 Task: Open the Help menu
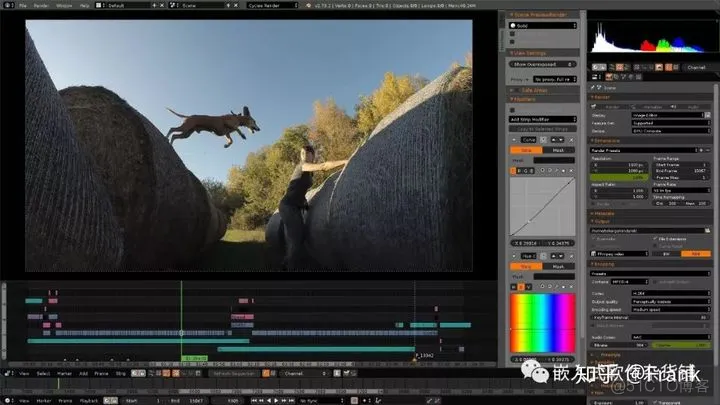pos(84,6)
